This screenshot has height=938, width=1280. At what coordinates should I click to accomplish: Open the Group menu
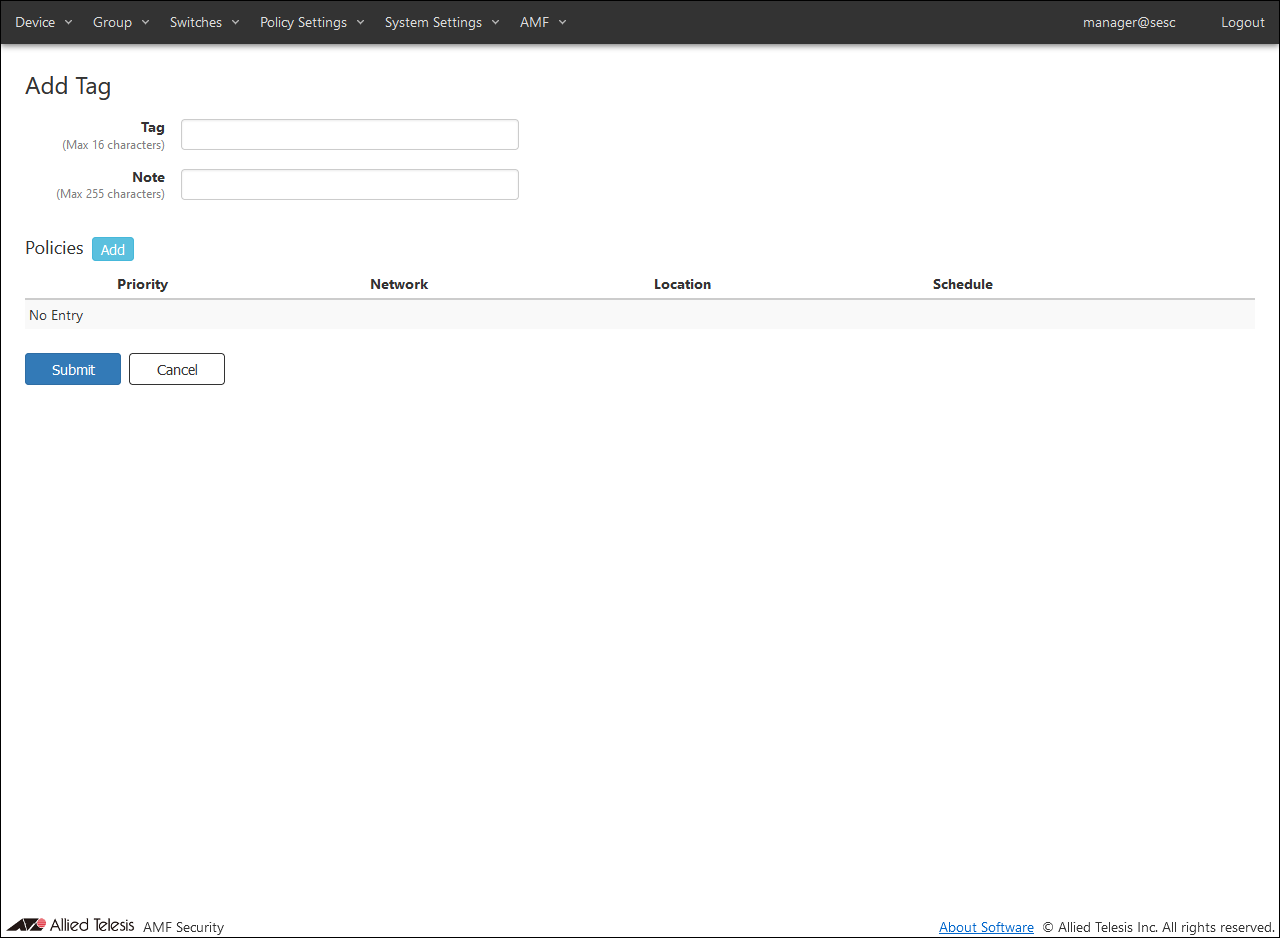(x=120, y=22)
